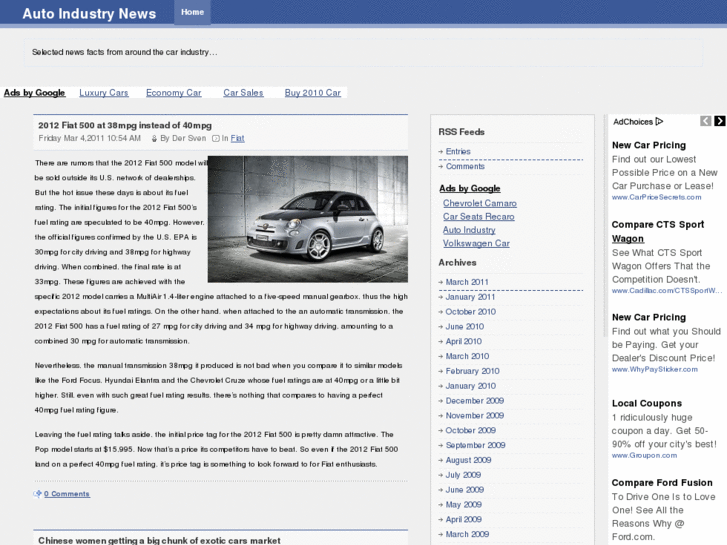Open the Local Coupons ad
The image size is (727, 545).
tap(647, 404)
